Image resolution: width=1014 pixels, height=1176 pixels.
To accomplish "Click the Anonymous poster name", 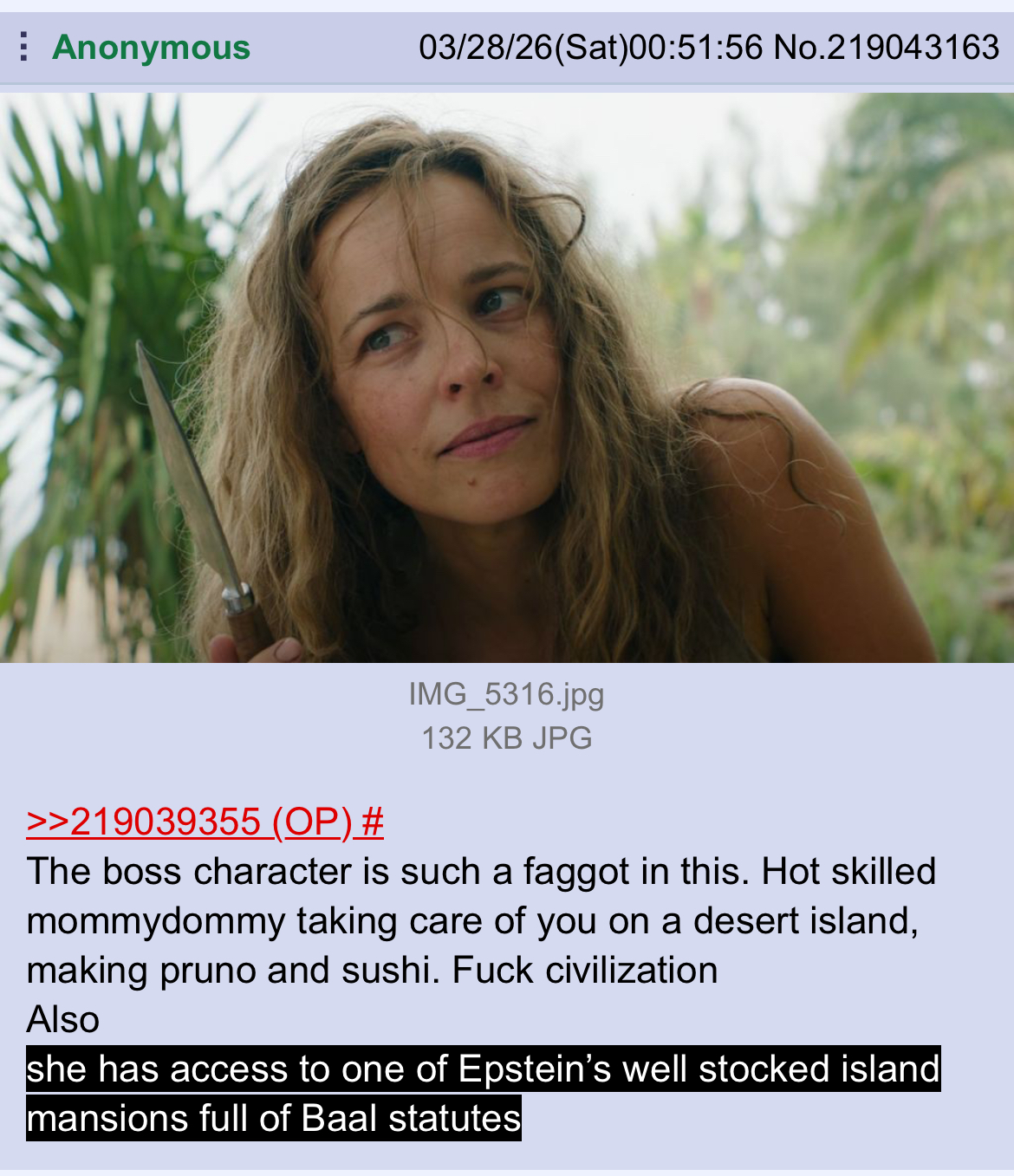I will pos(151,47).
